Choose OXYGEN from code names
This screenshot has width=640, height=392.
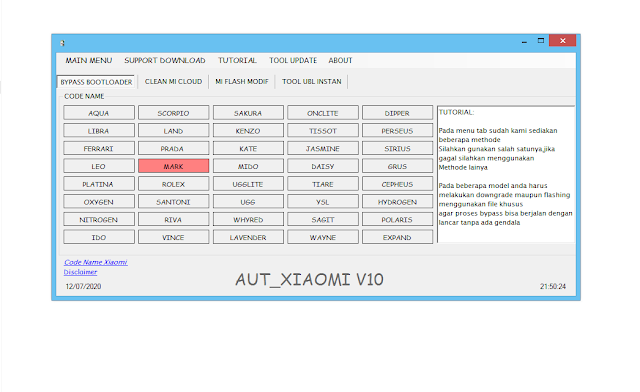[x=99, y=202]
